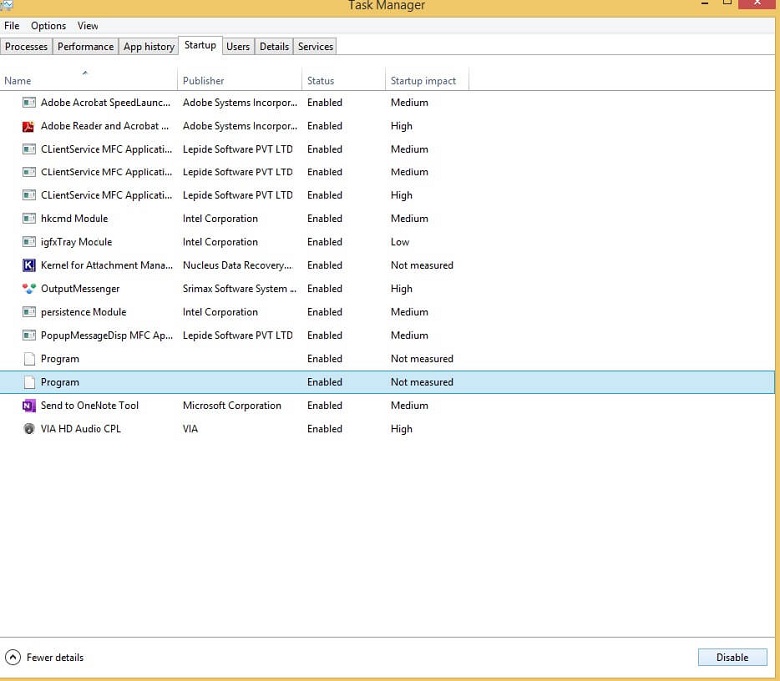The height and width of the screenshot is (681, 780).
Task: Click Enabled status for VIA HD Audio CPL
Action: (325, 429)
